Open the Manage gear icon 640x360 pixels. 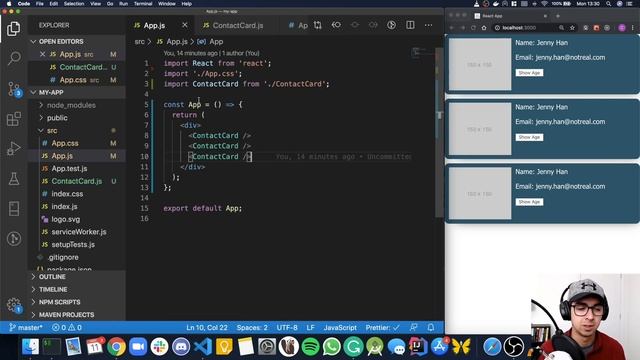point(14,304)
